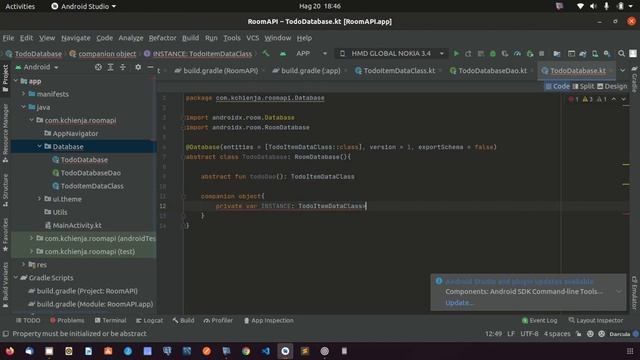This screenshot has height=360, width=640.
Task: Show hidden editor tabs chevron
Action: [622, 71]
